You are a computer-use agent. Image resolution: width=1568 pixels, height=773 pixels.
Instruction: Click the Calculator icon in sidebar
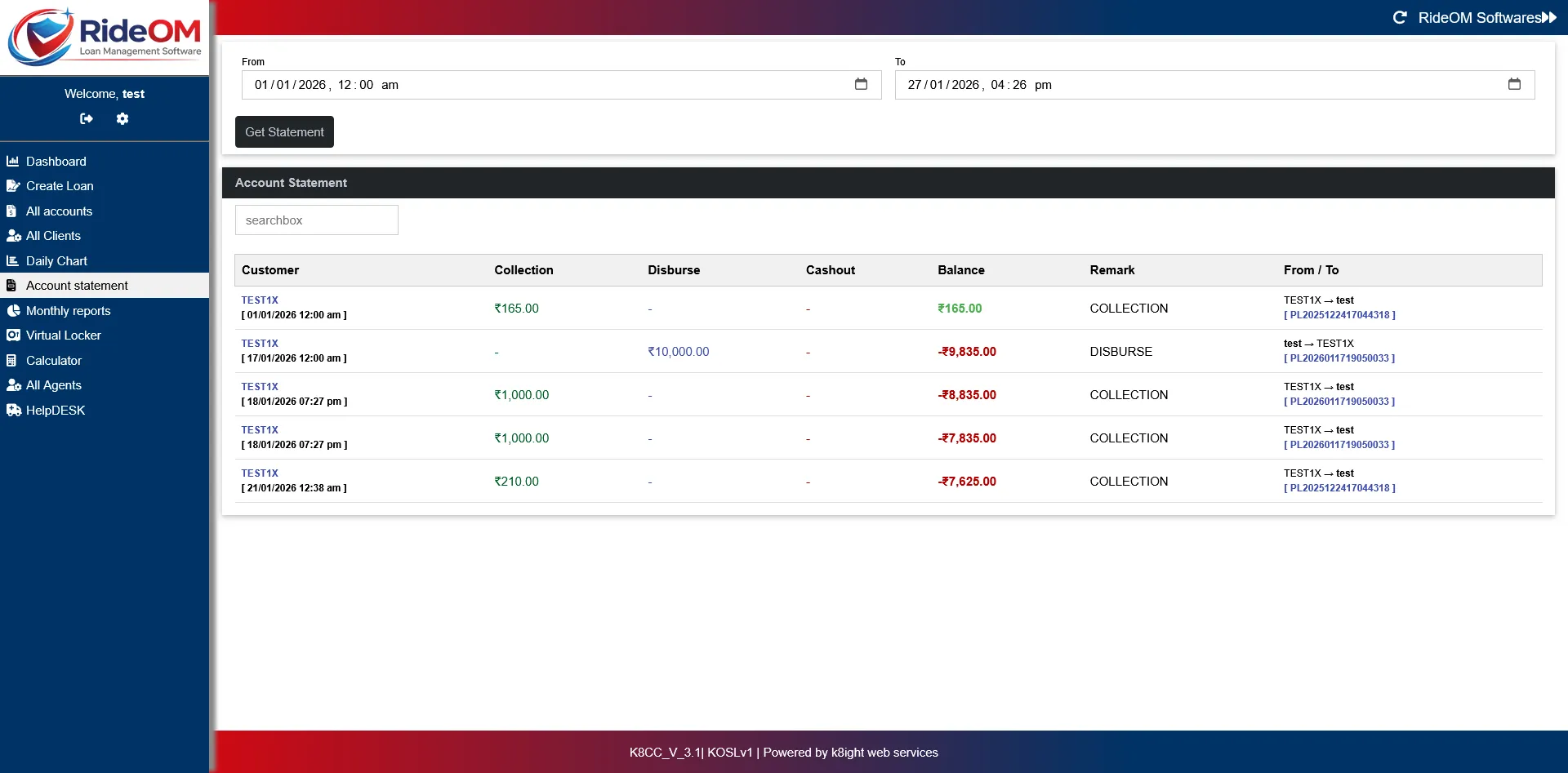point(11,361)
